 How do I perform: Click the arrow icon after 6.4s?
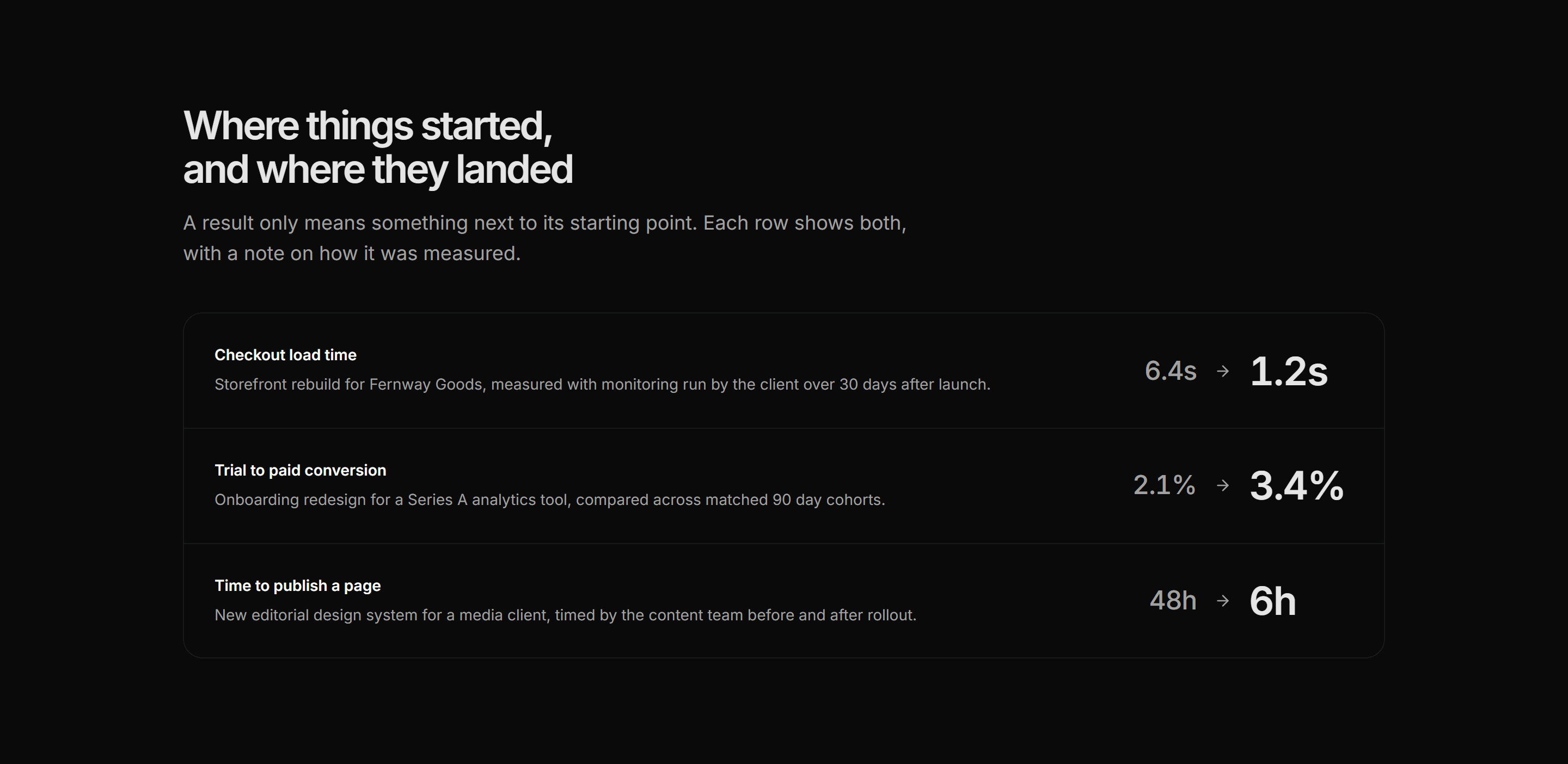point(1223,371)
